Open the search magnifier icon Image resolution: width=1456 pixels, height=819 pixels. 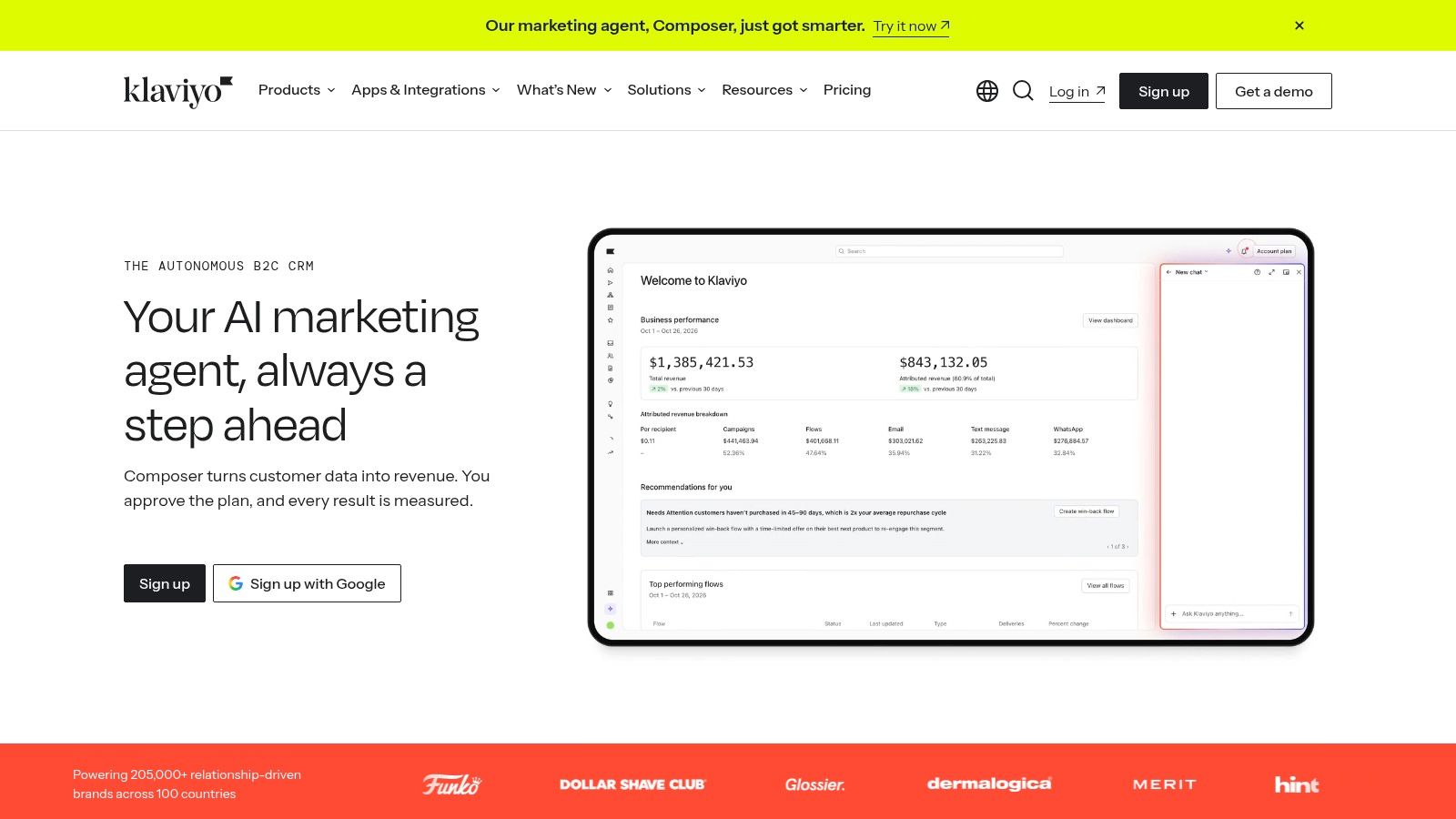click(1023, 91)
